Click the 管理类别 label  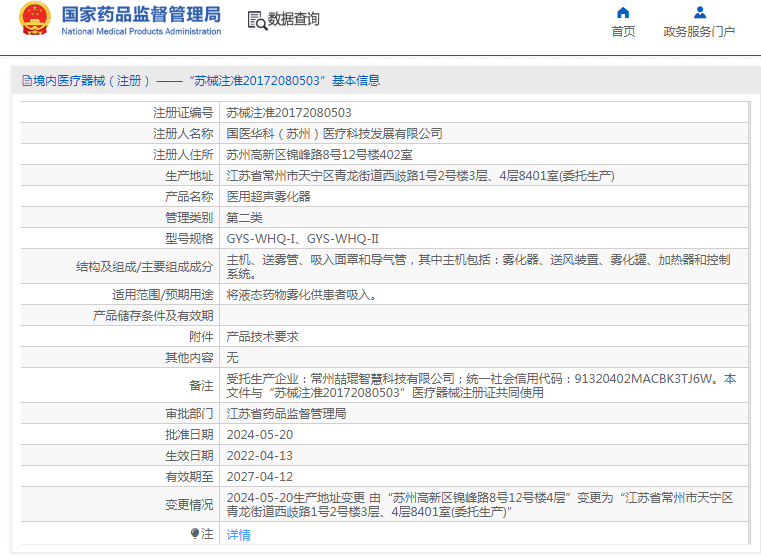pos(189,218)
